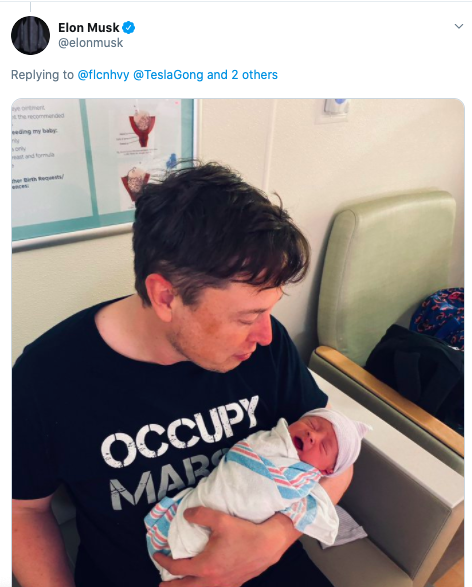472x587 pixels.
Task: Visit the @TeslaGong profile mention
Action: [168, 75]
